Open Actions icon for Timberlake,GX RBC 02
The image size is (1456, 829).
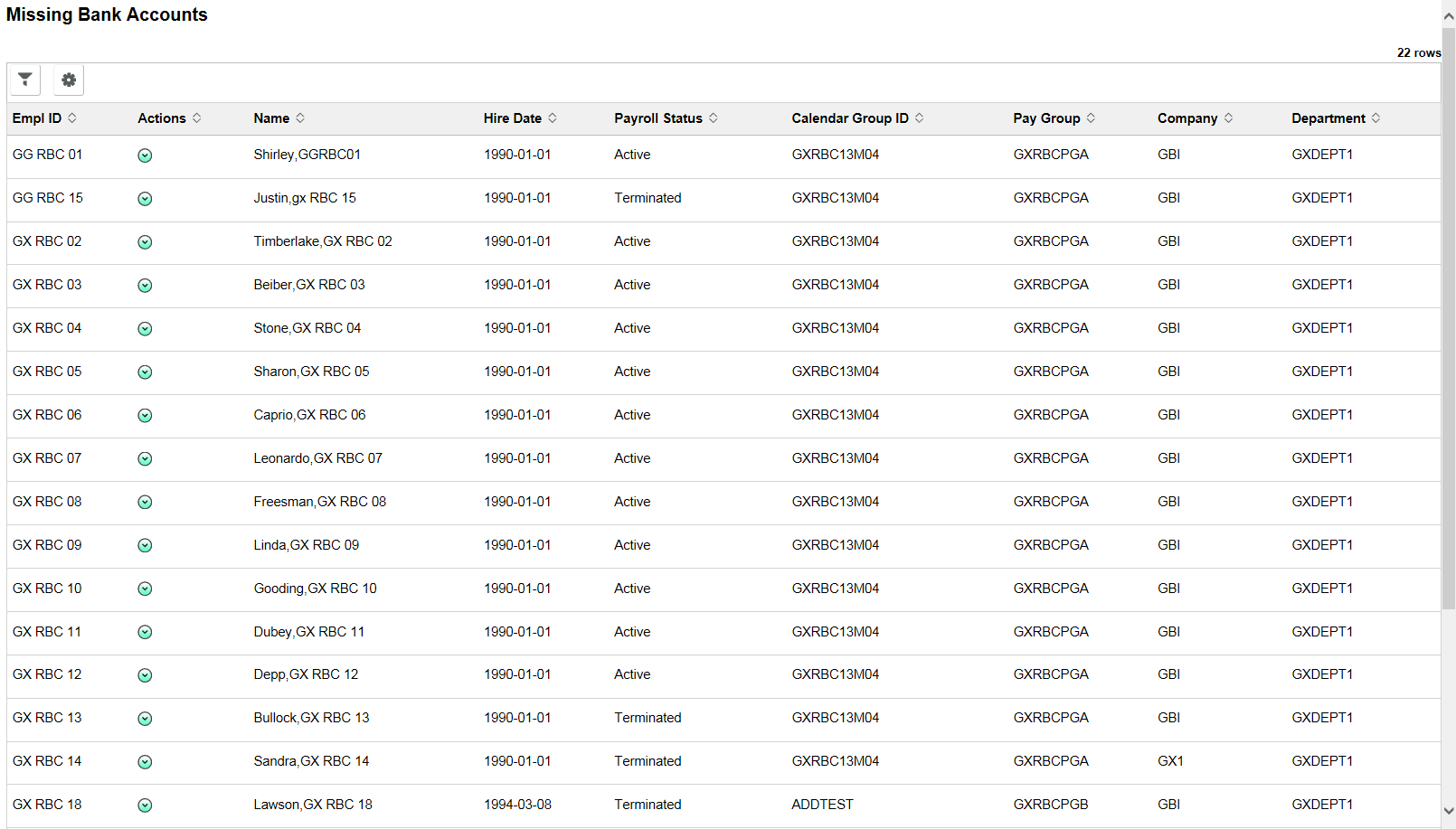[x=145, y=241]
